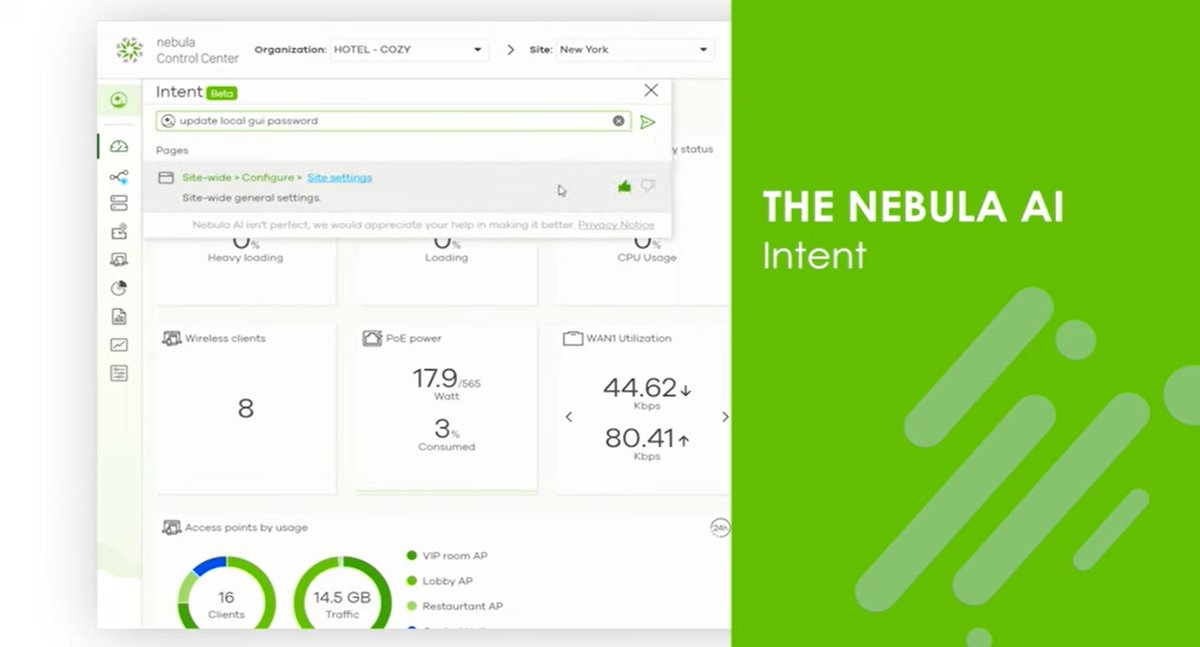Image resolution: width=1200 pixels, height=647 pixels.
Task: Give thumbs down to the result
Action: coord(648,185)
